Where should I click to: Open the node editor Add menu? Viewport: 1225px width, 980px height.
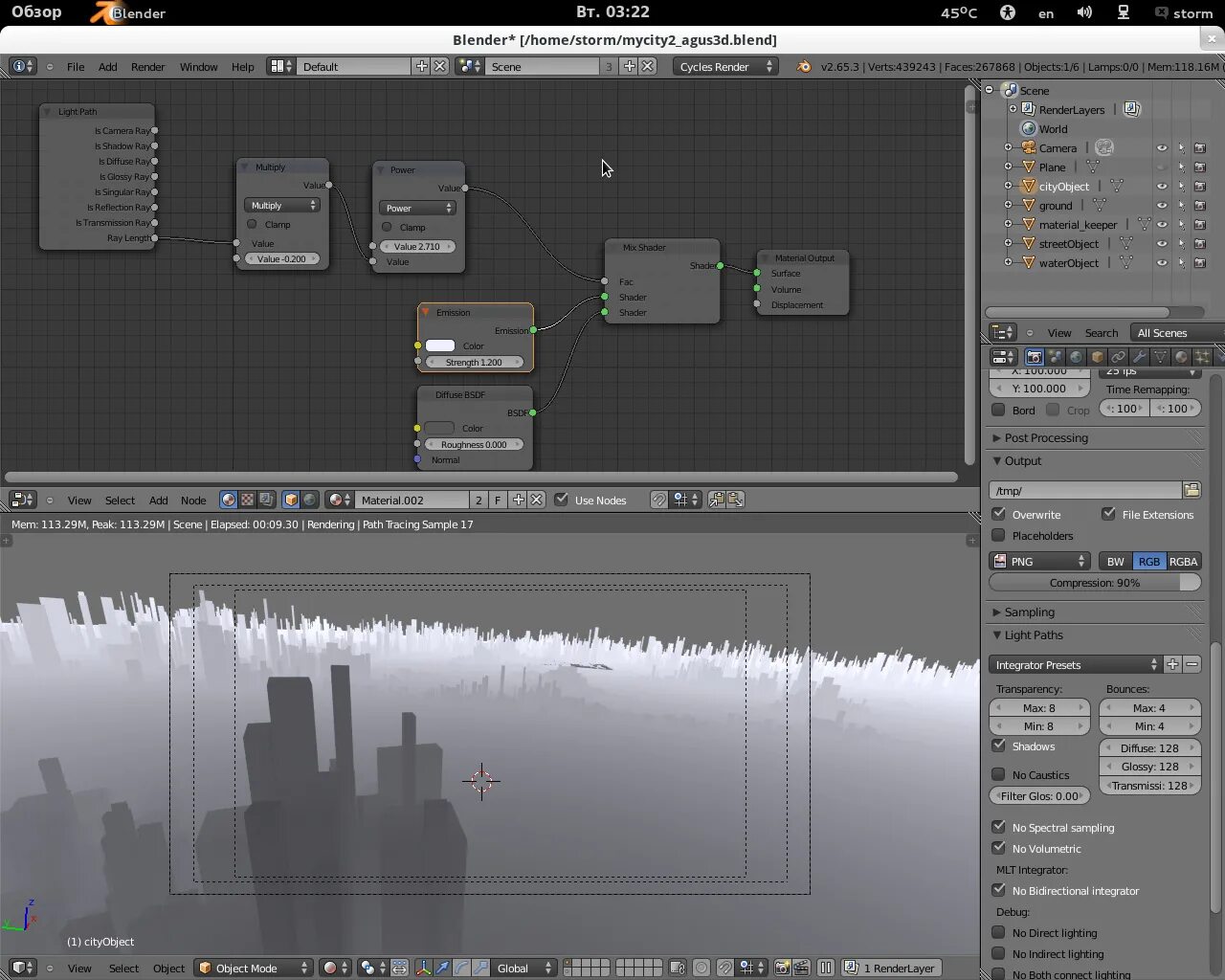(x=158, y=501)
